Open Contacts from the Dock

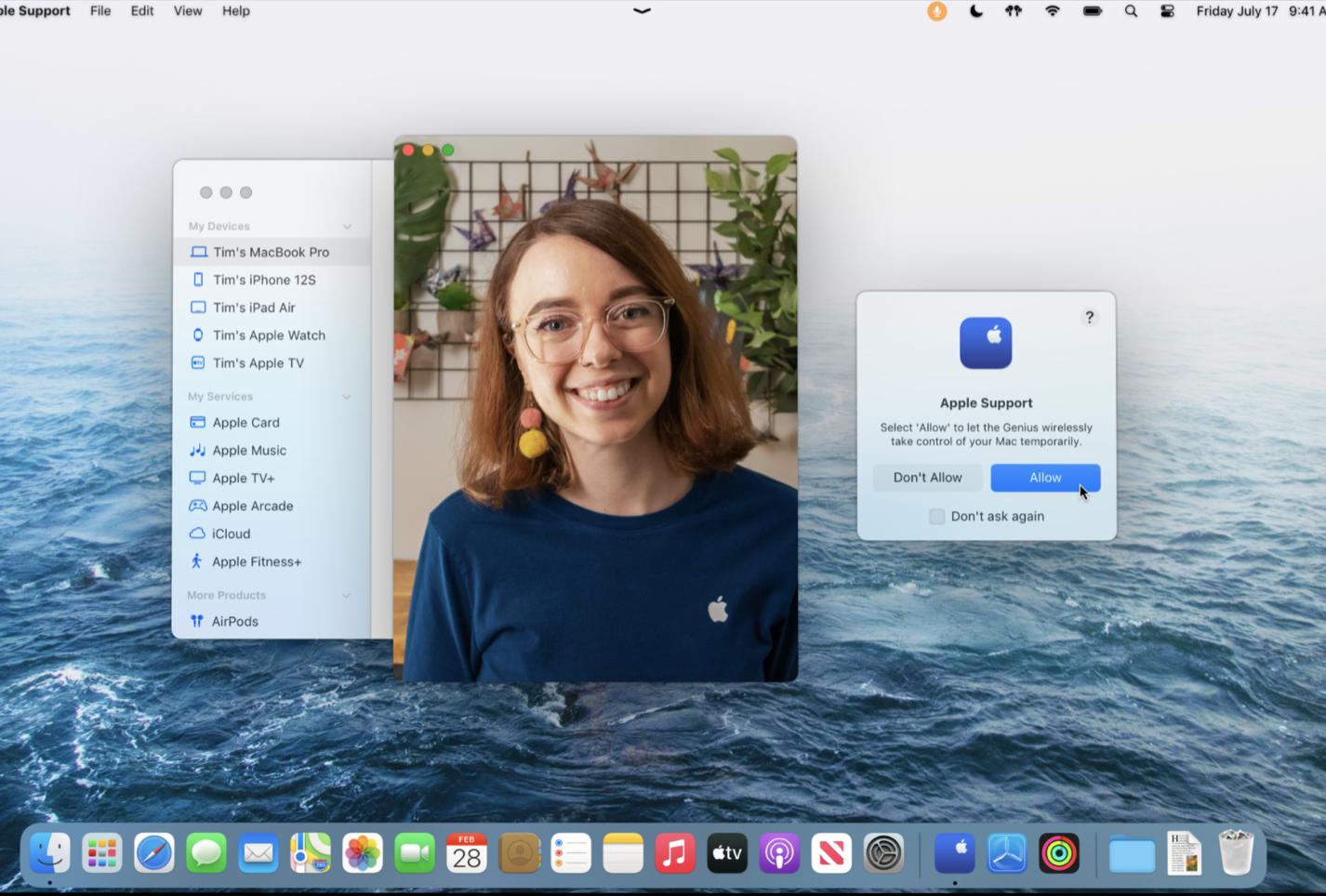click(519, 852)
